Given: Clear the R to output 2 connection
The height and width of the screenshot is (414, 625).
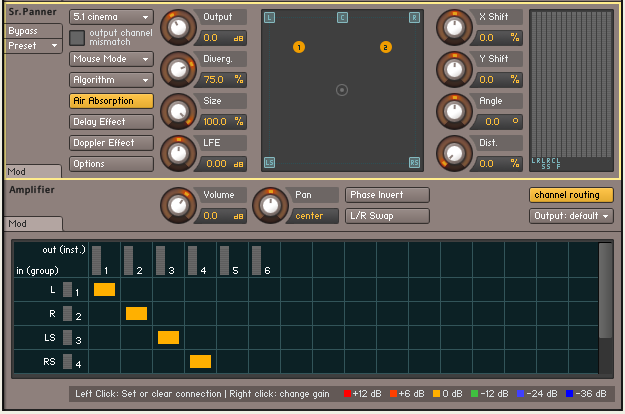Looking at the screenshot, I should click(136, 314).
